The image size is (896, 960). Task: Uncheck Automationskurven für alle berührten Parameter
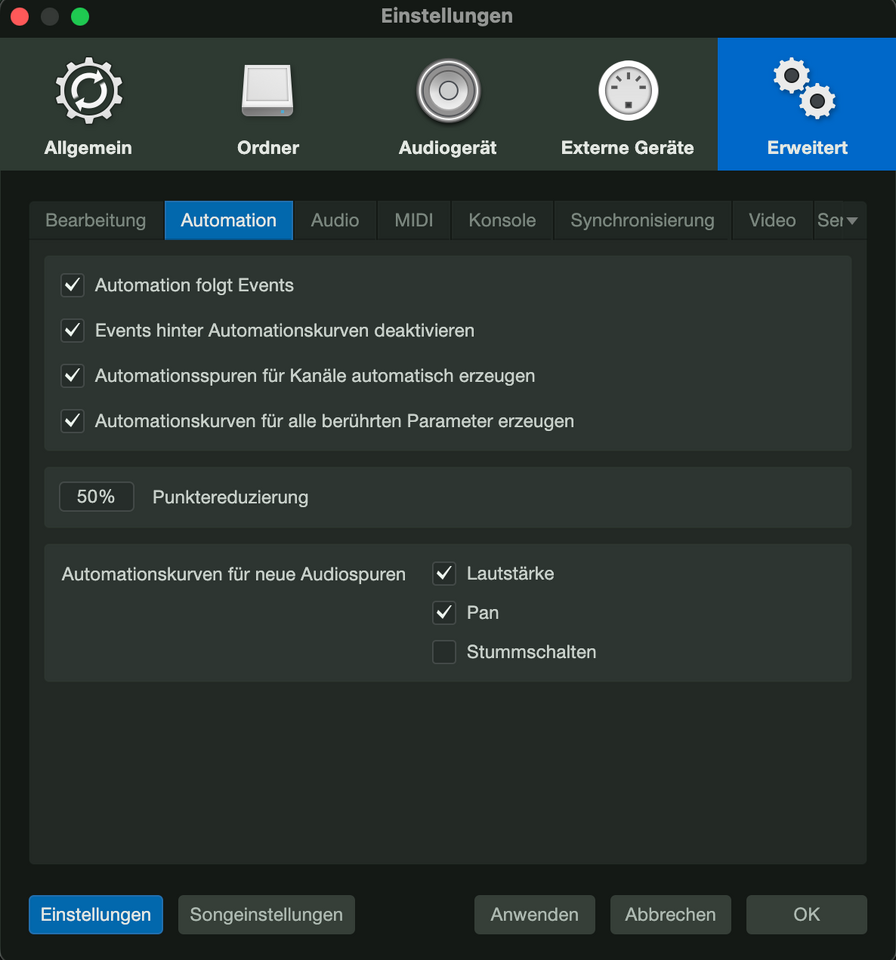pyautogui.click(x=73, y=421)
